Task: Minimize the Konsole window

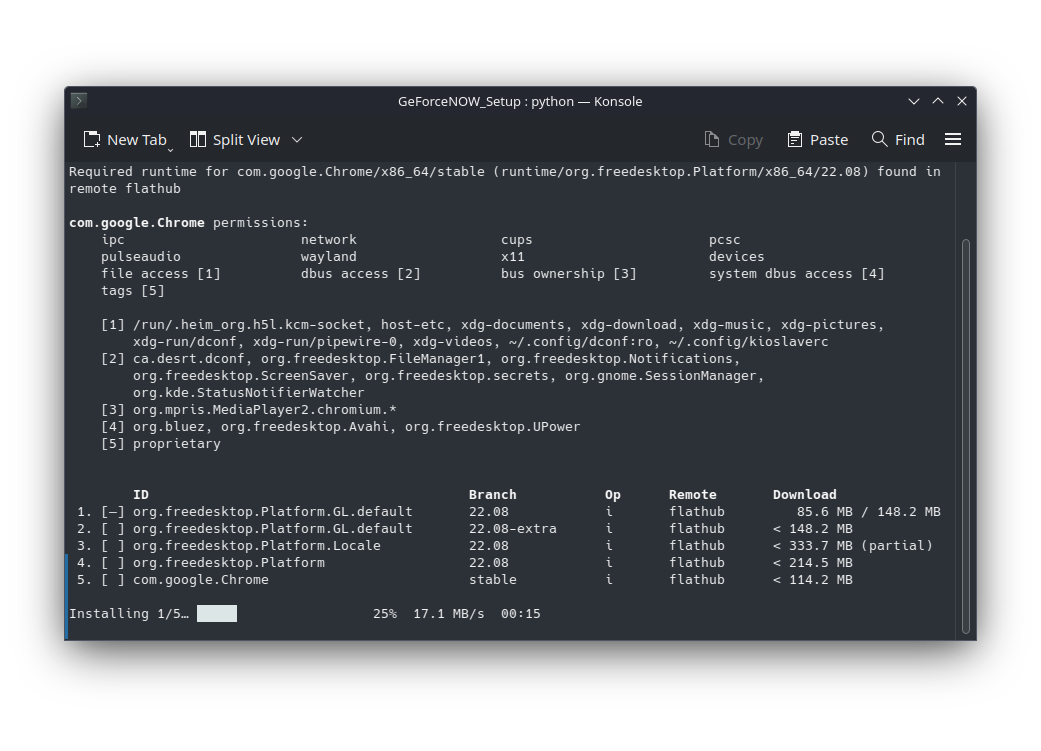Action: click(914, 101)
